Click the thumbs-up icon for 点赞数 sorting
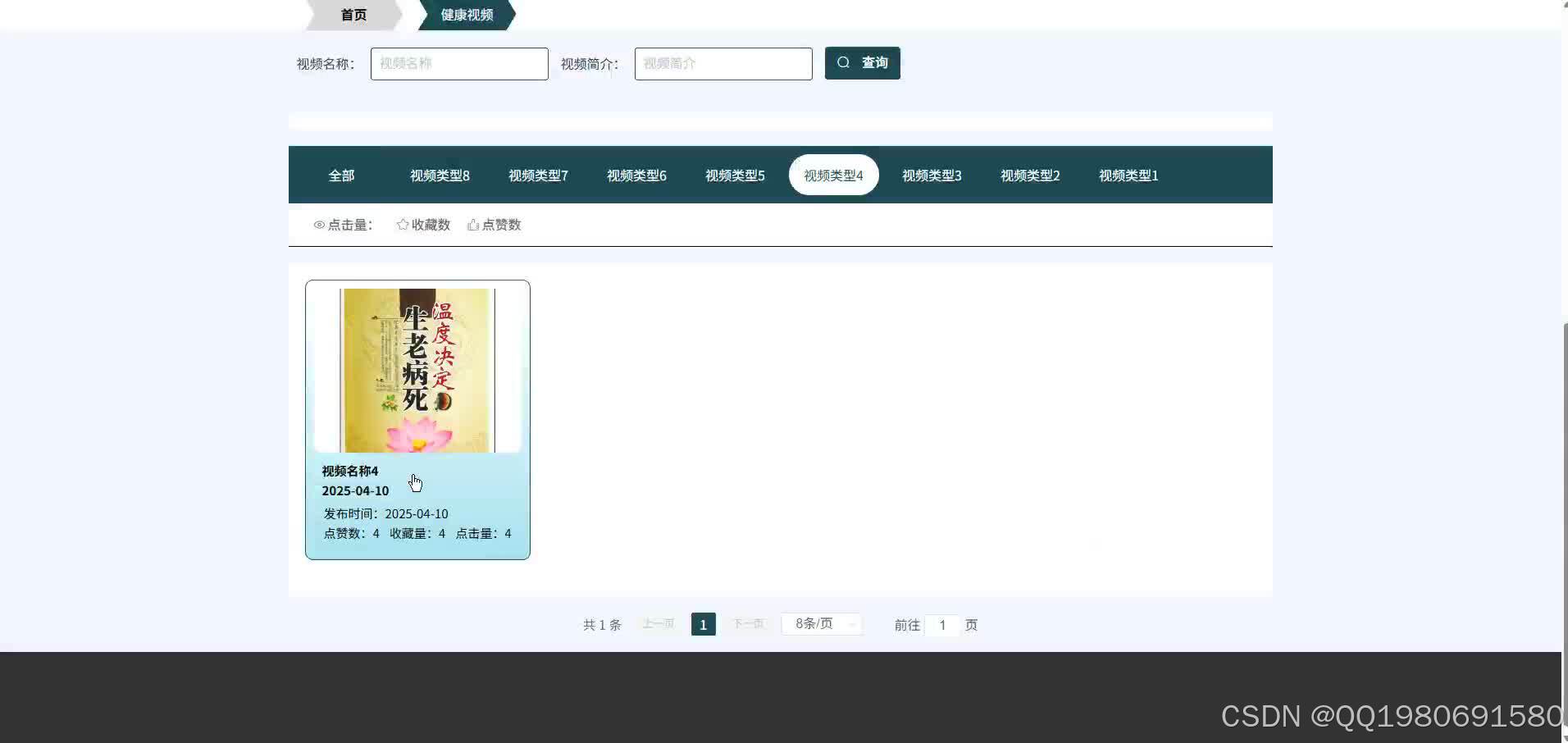Image resolution: width=1568 pixels, height=743 pixels. point(472,224)
